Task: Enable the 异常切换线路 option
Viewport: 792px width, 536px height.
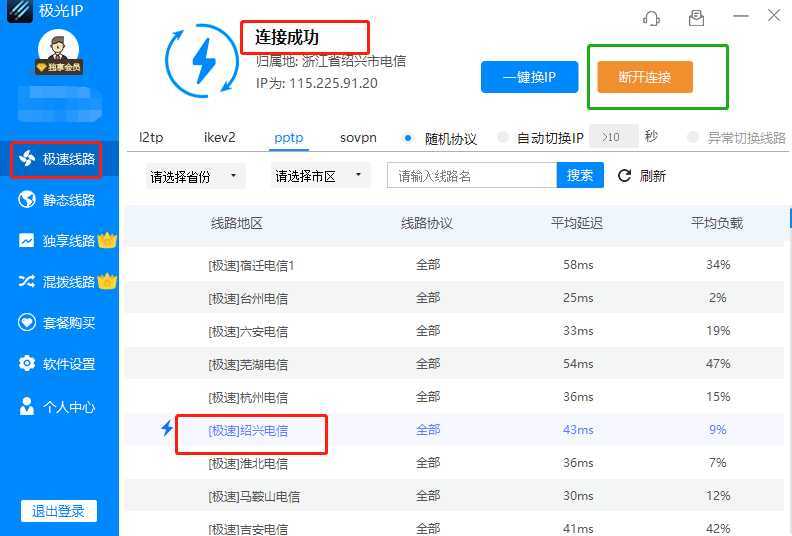Action: (x=693, y=137)
